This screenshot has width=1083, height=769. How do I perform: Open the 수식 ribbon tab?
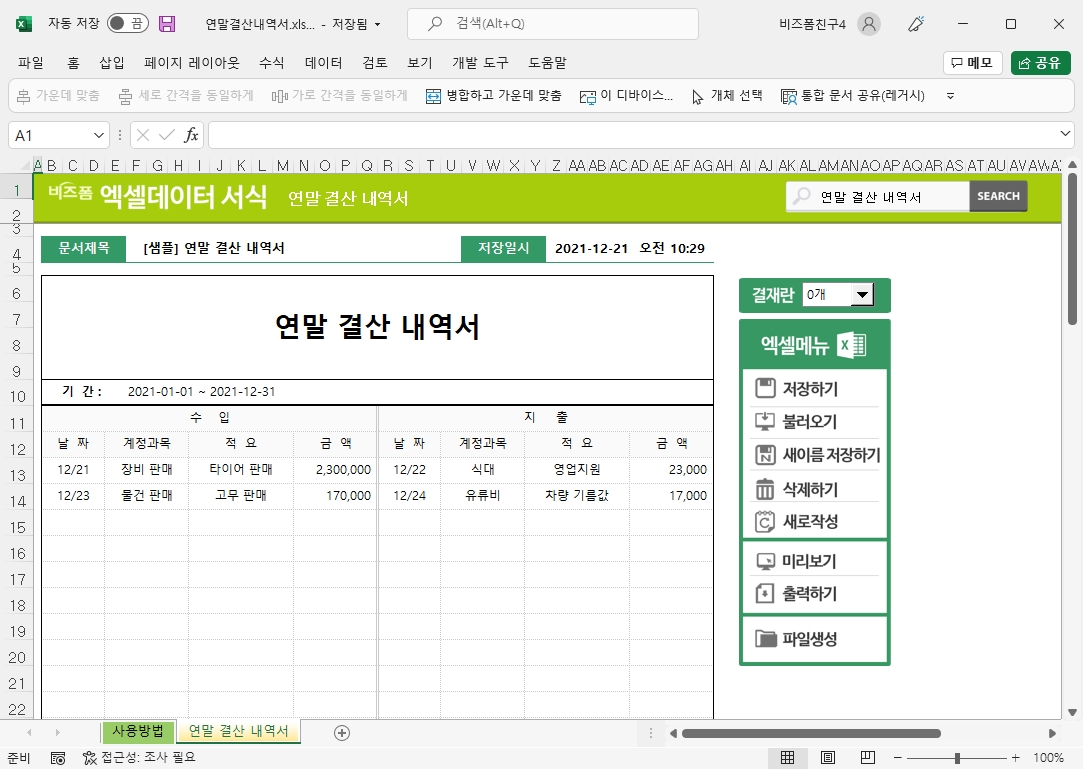(x=271, y=63)
